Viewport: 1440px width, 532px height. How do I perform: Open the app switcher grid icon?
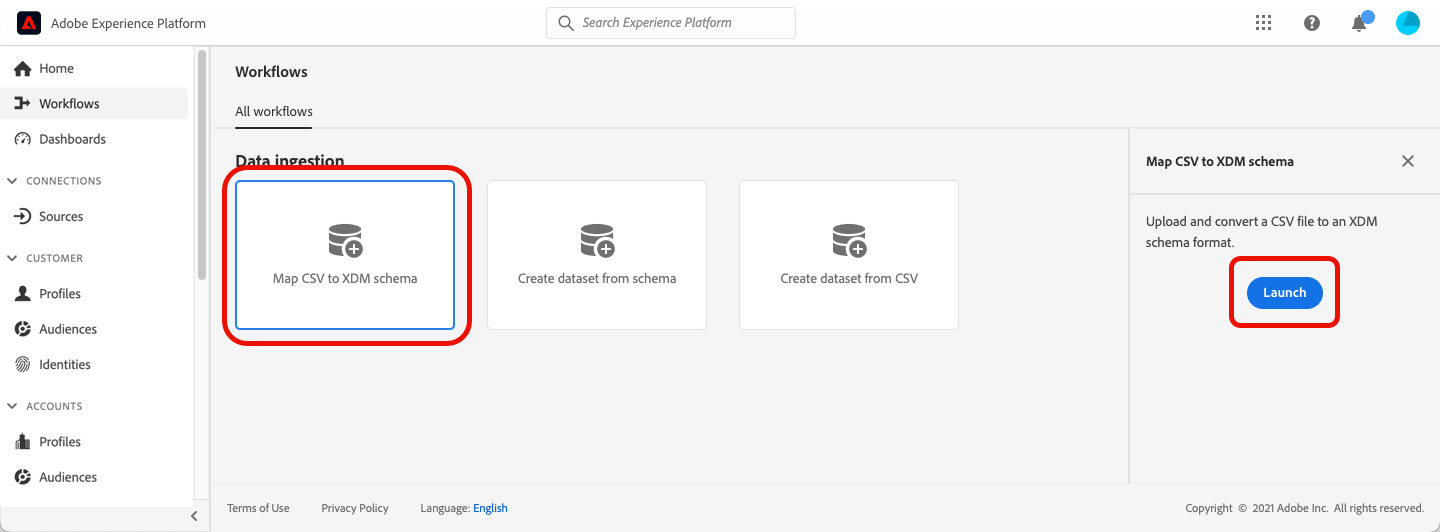(1263, 23)
